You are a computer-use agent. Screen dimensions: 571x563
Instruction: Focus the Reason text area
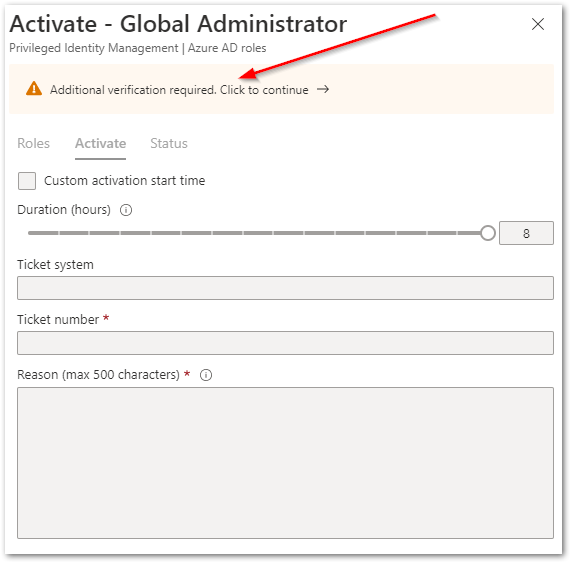pyautogui.click(x=286, y=463)
